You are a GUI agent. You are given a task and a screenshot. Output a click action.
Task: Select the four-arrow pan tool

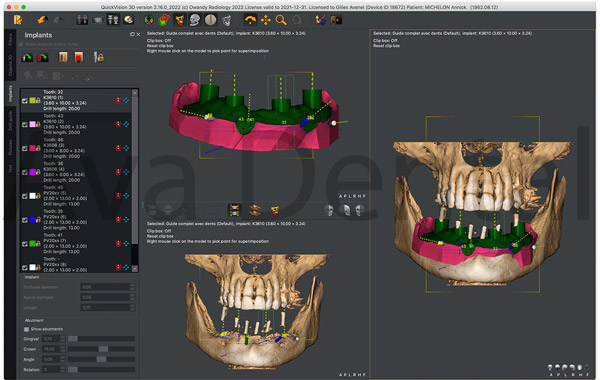(266, 20)
